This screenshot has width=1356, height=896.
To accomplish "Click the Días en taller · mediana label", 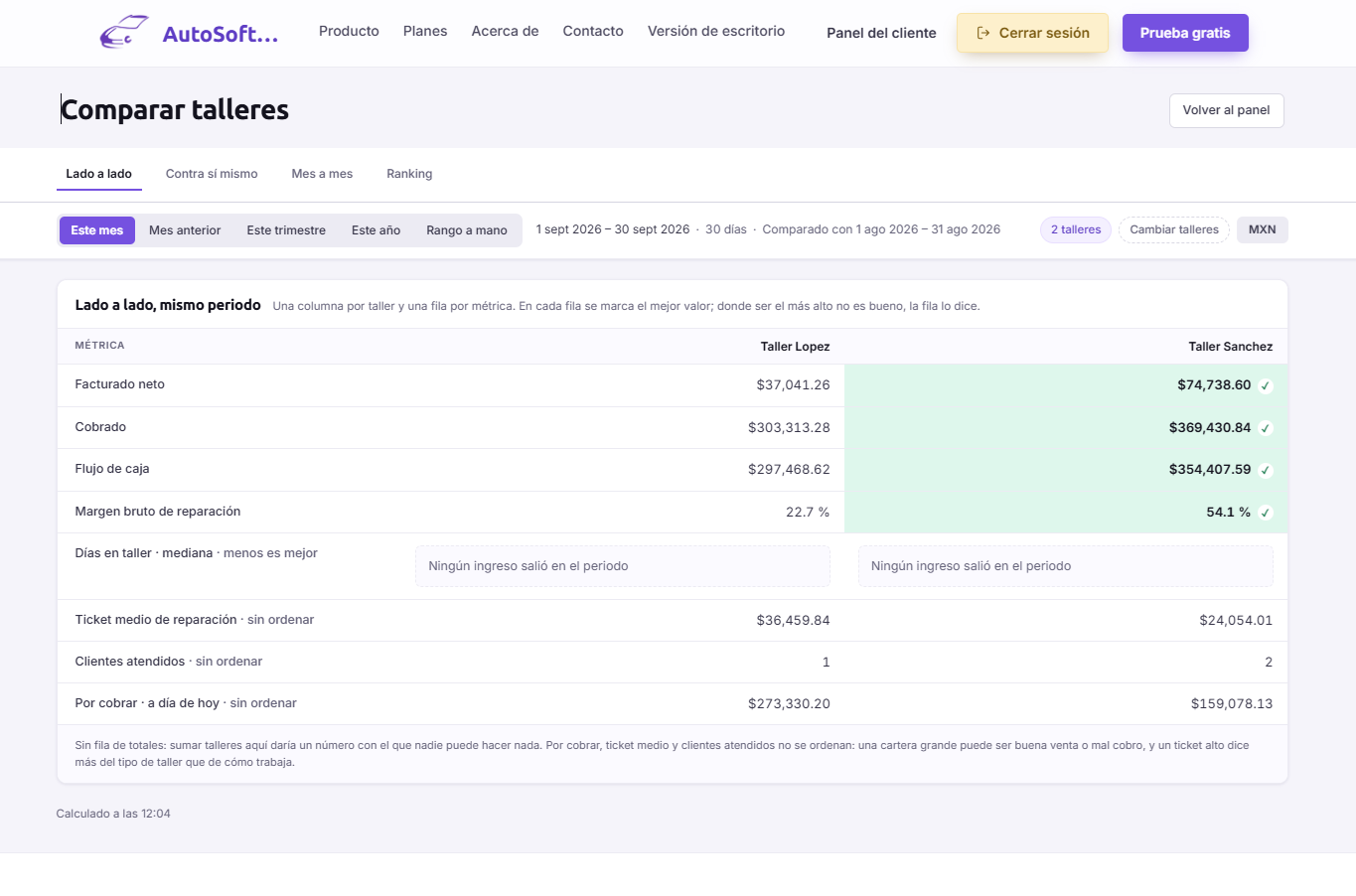I will click(x=144, y=553).
